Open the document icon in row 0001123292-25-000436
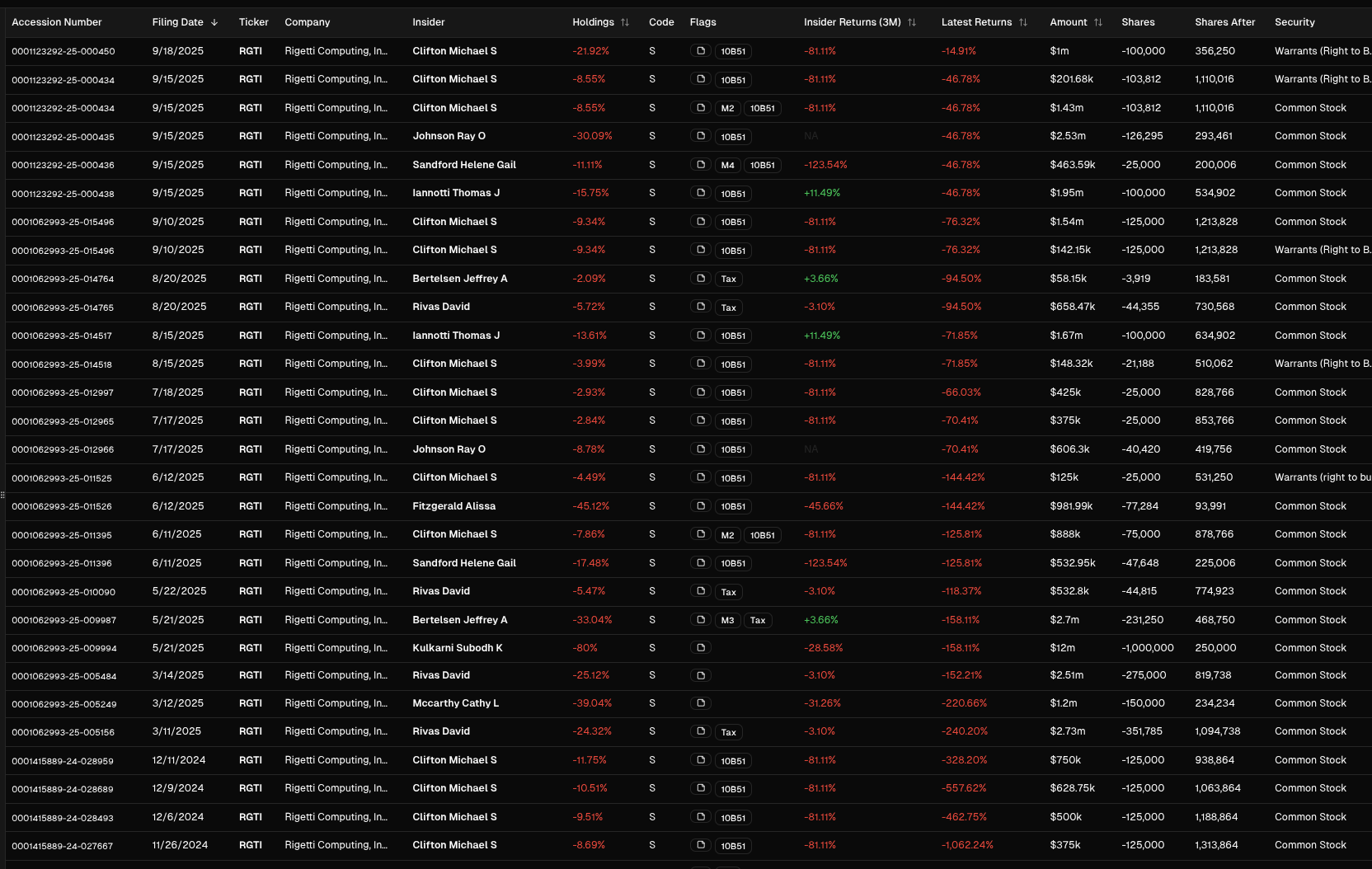The height and width of the screenshot is (869, 1372). click(700, 165)
